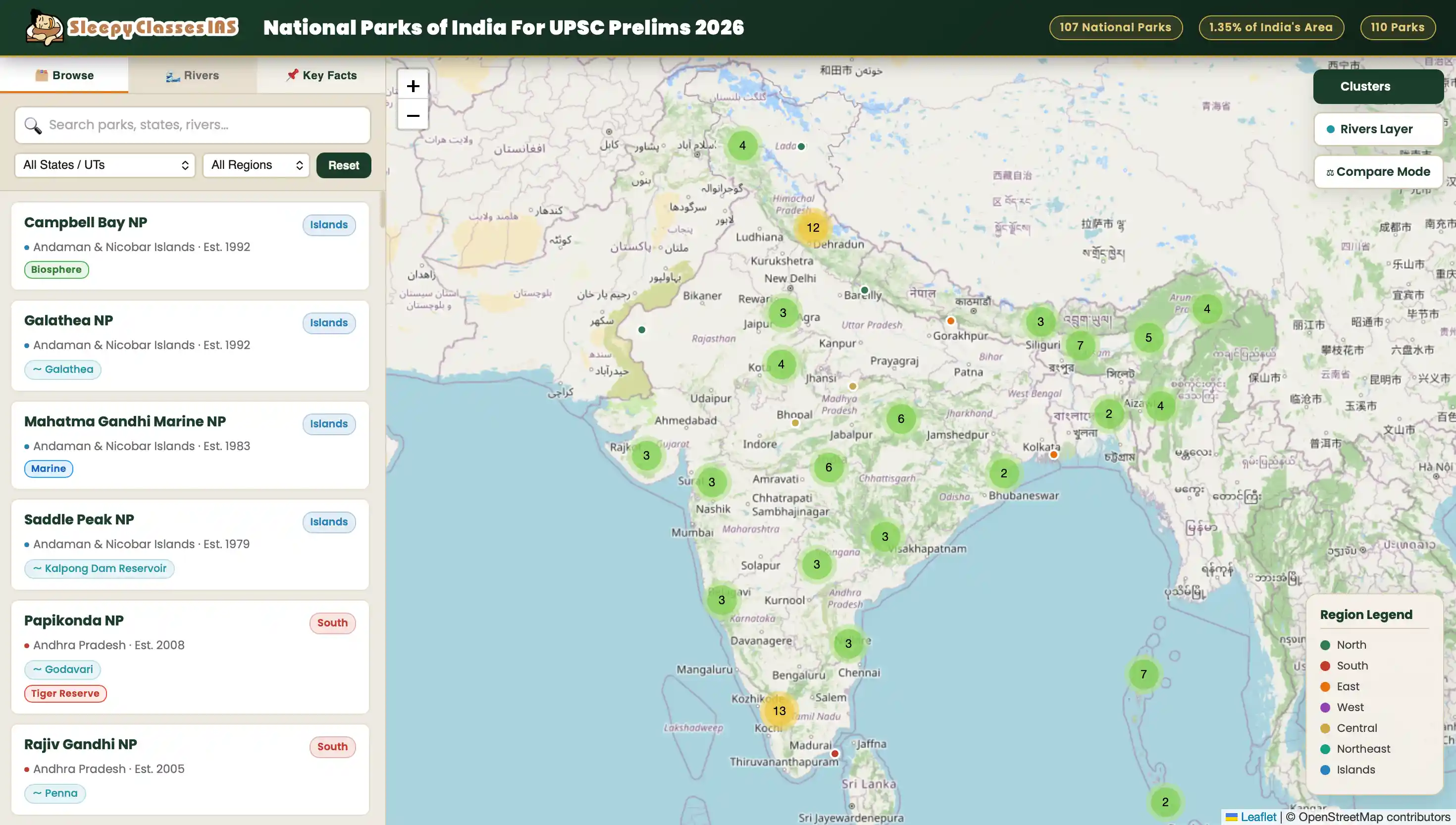The height and width of the screenshot is (825, 1456).
Task: Click the 1.35% of India's Area badge
Action: click(x=1271, y=27)
